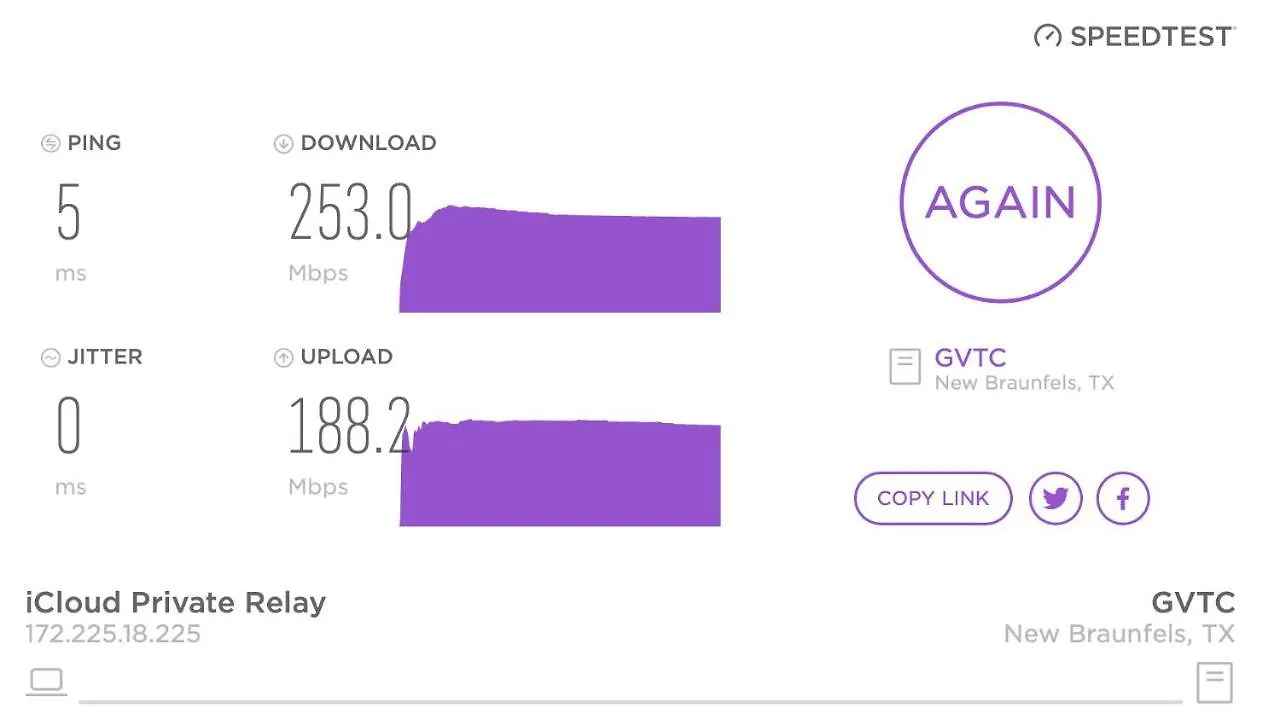Image resolution: width=1280 pixels, height=725 pixels.
Task: Click the AGAIN circle to rerun test
Action: tap(1000, 202)
